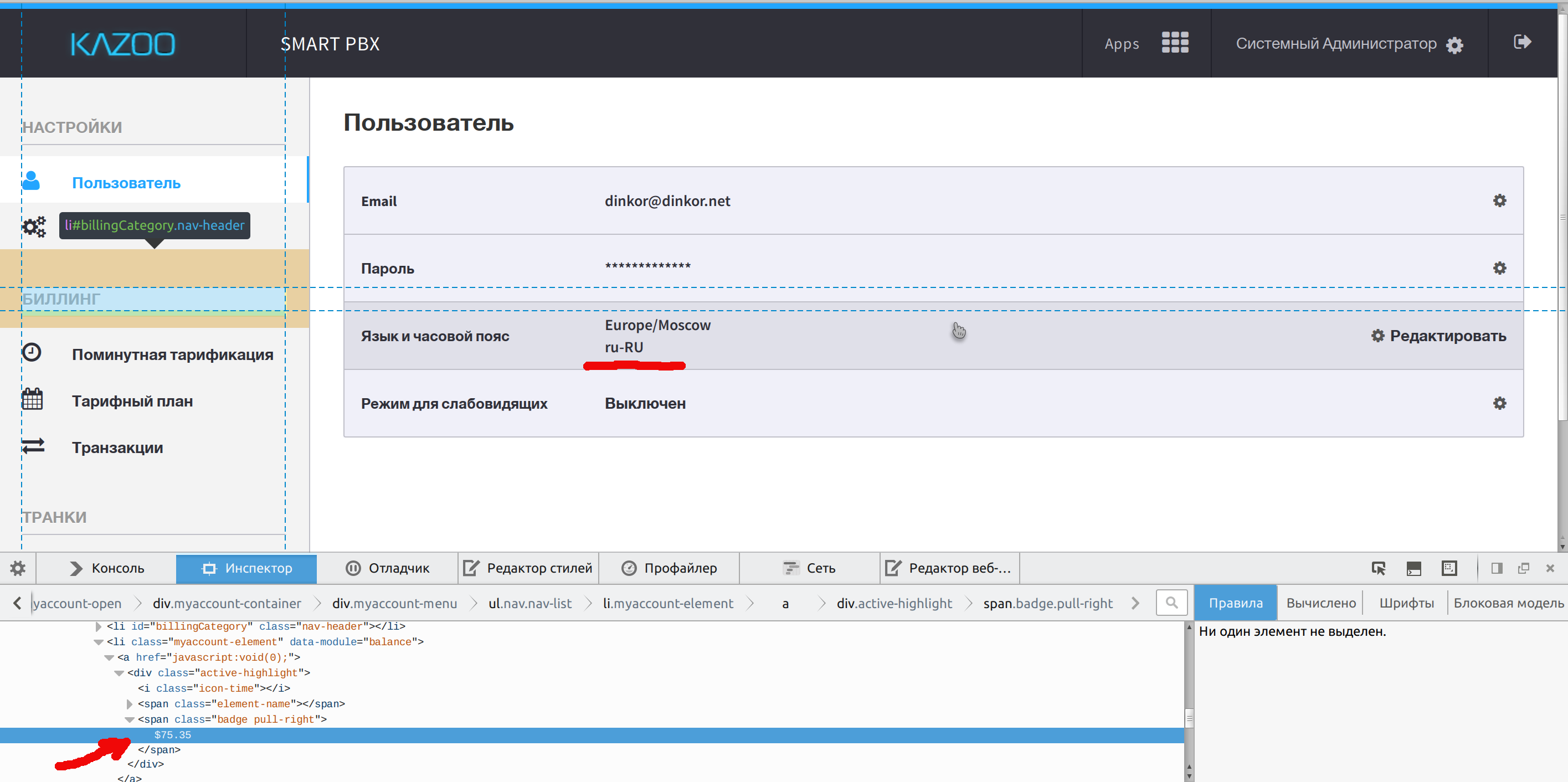Select the Шрифты sidebar tab

1406,603
